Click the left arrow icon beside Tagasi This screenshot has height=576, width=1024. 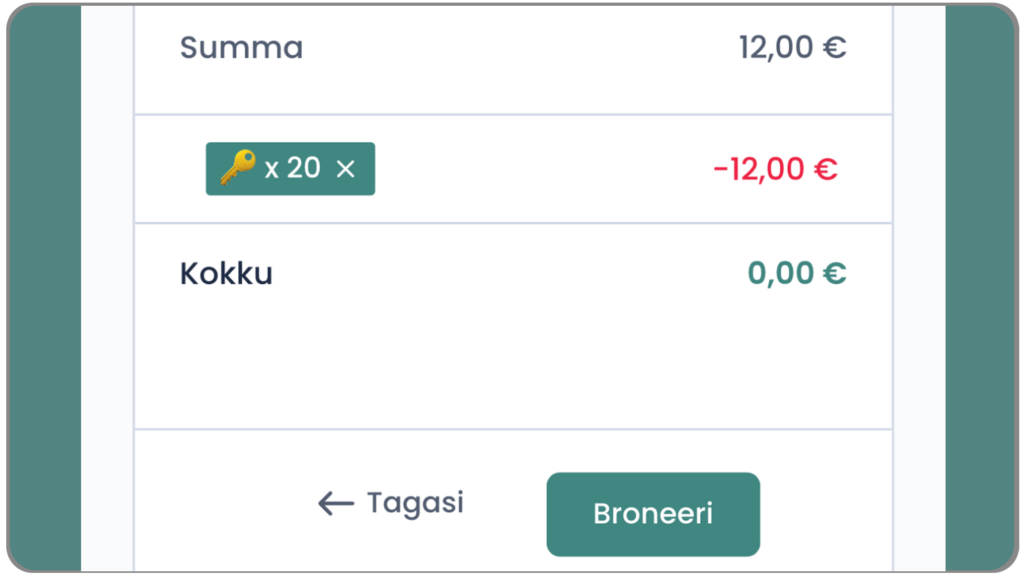[335, 503]
